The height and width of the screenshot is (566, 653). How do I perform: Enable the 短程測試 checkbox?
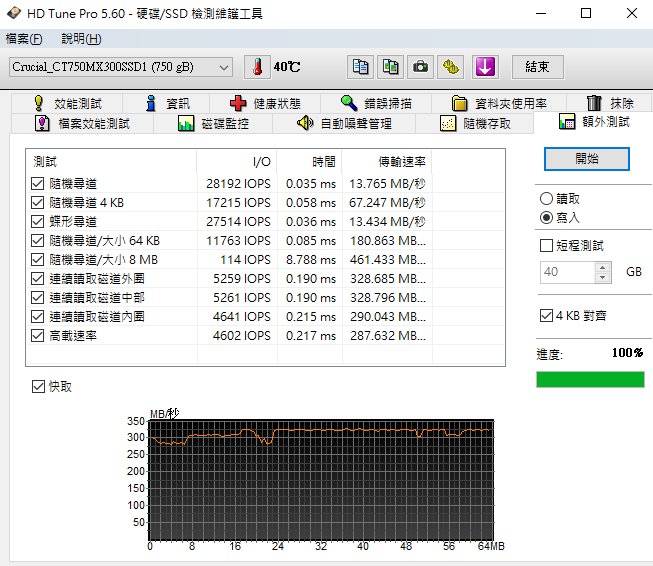pyautogui.click(x=546, y=245)
